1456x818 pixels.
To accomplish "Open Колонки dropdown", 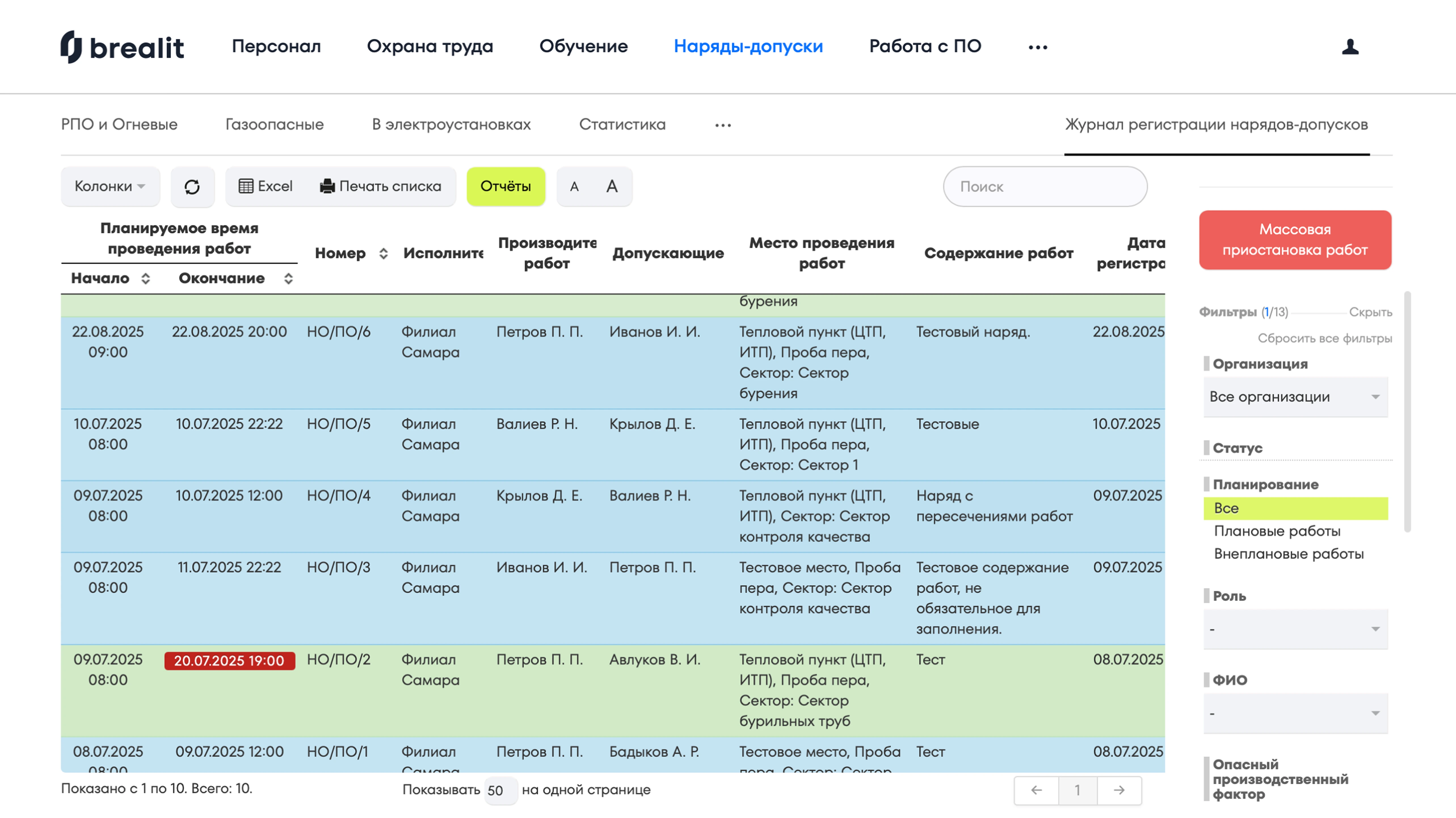I will pos(110,186).
